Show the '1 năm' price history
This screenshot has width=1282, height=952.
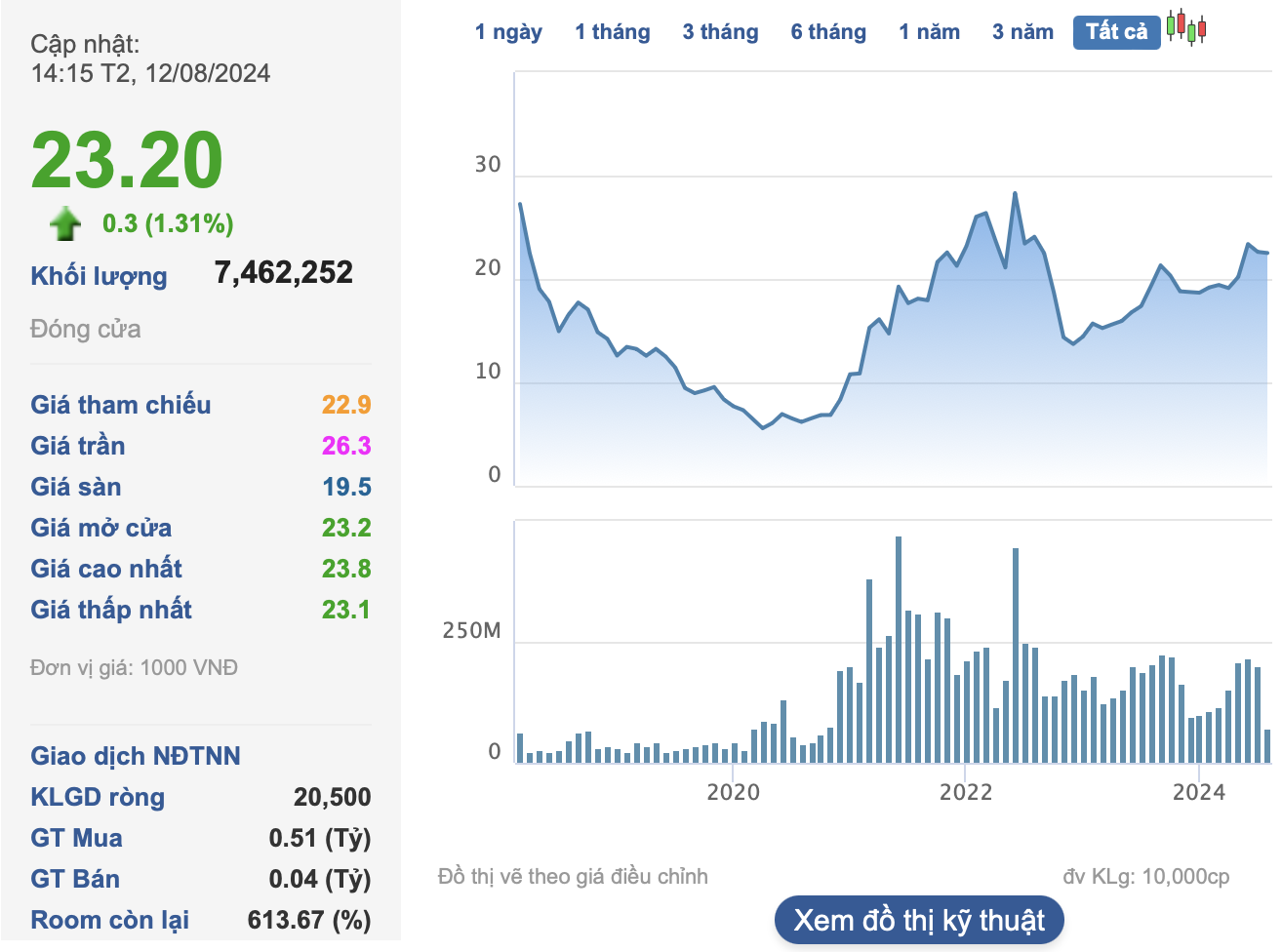pos(929,32)
